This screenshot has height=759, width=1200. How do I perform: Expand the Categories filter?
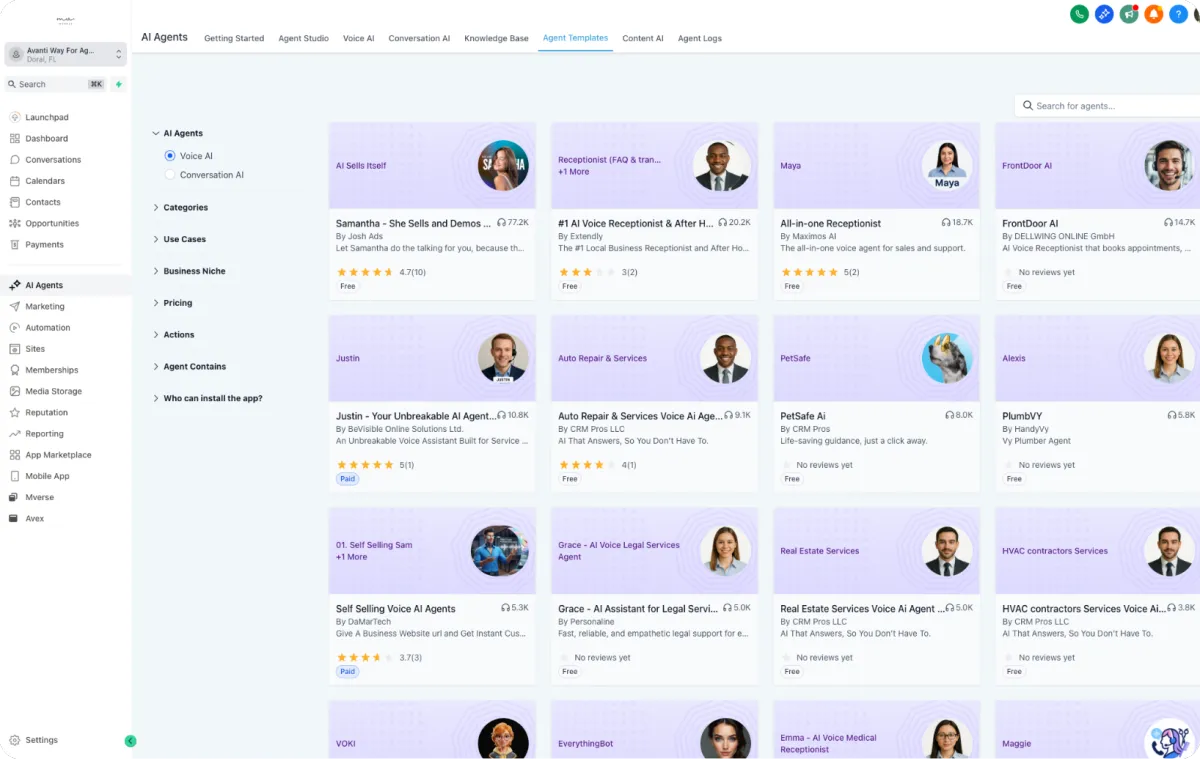pos(156,207)
